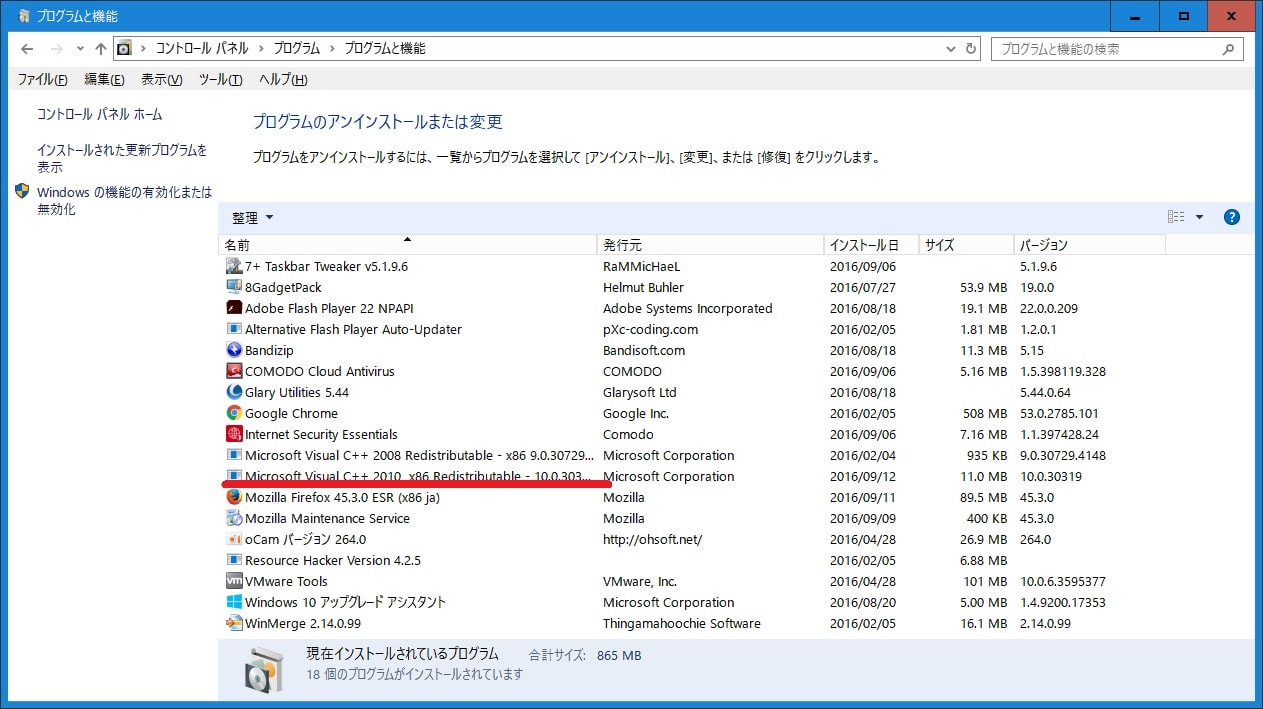Open the 表示(V) menu

click(x=162, y=80)
